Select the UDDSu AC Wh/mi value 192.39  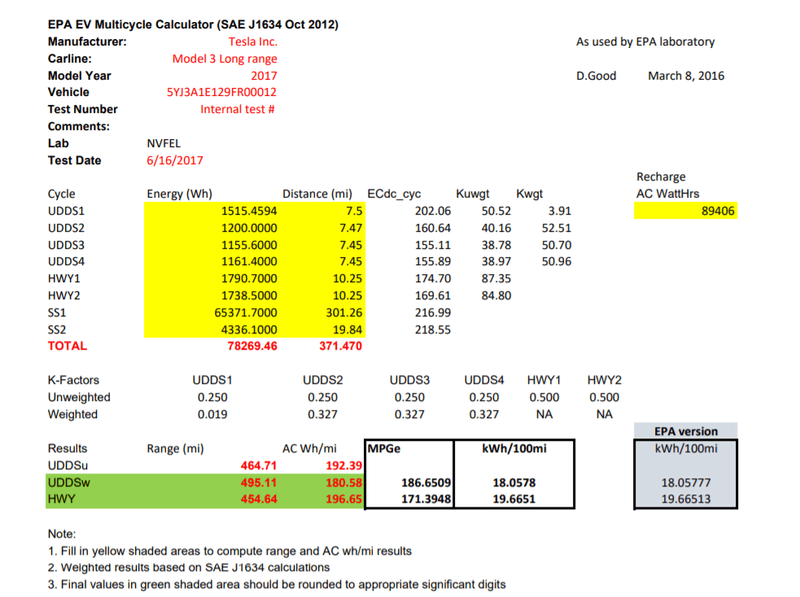coord(344,465)
